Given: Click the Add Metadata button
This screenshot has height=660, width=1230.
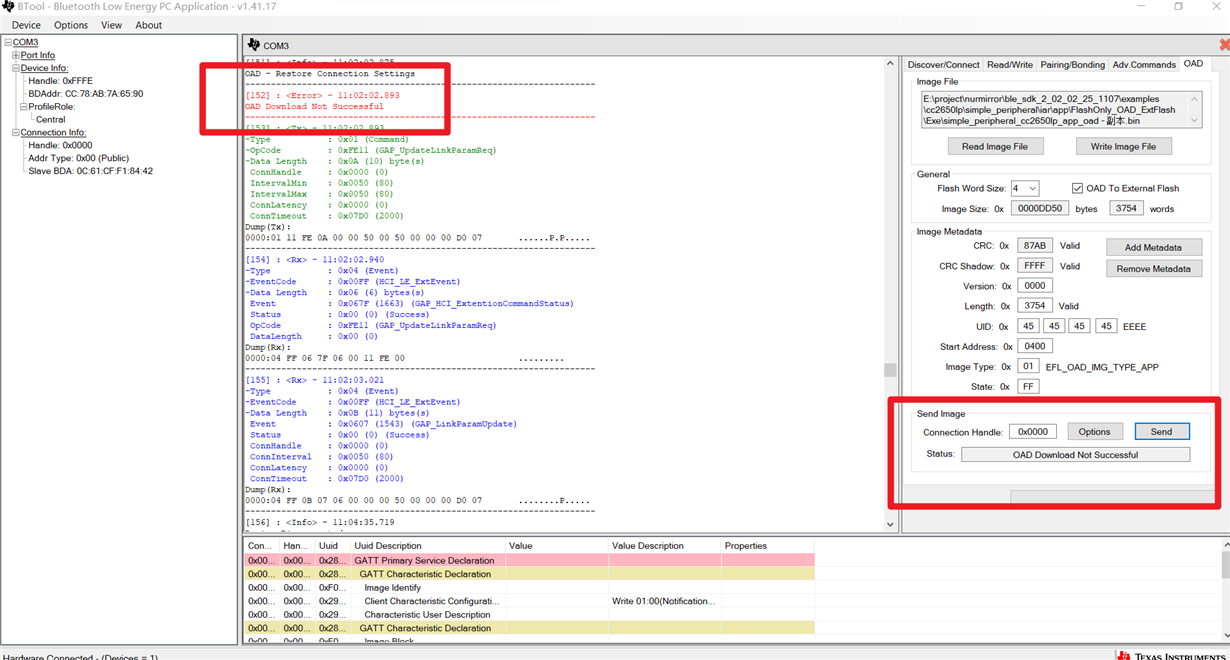Looking at the screenshot, I should [1153, 247].
